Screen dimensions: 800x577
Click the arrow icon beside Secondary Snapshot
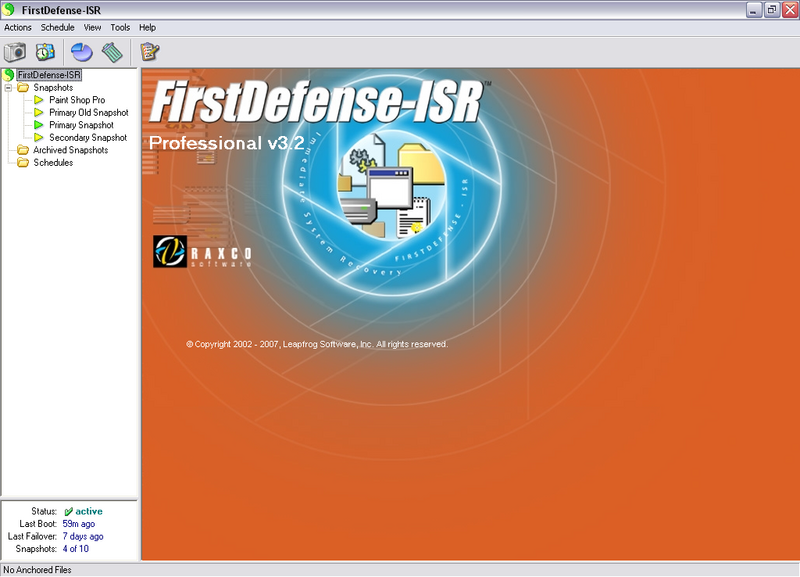click(x=39, y=137)
